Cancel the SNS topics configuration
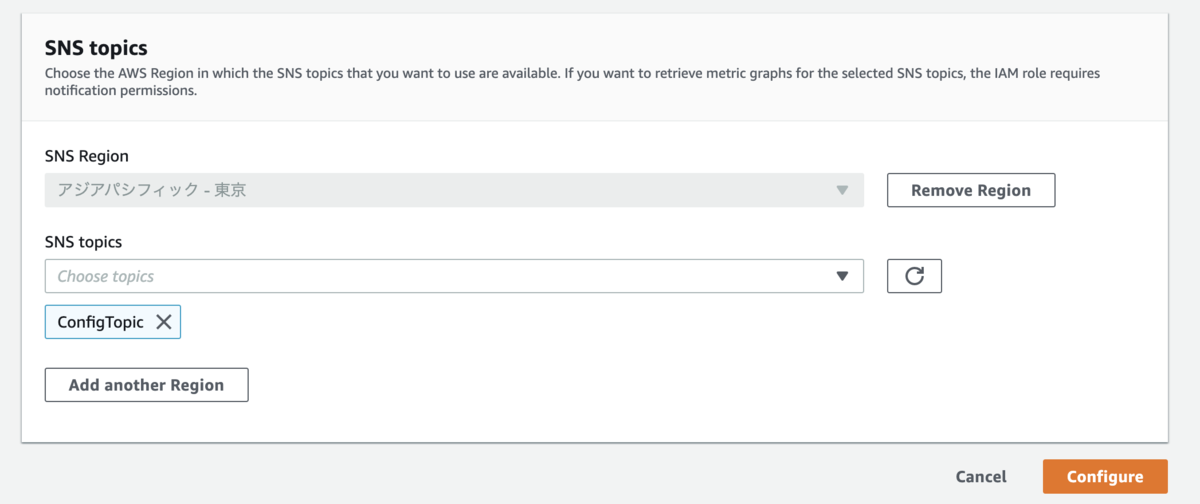1200x504 pixels. point(981,477)
